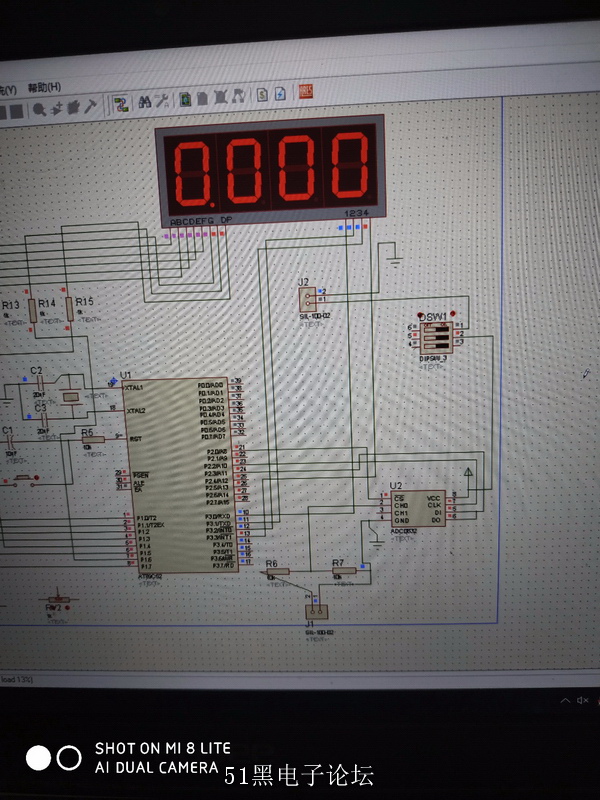The height and width of the screenshot is (800, 600).
Task: Click the 1234 digit-select pin label
Action: [357, 213]
